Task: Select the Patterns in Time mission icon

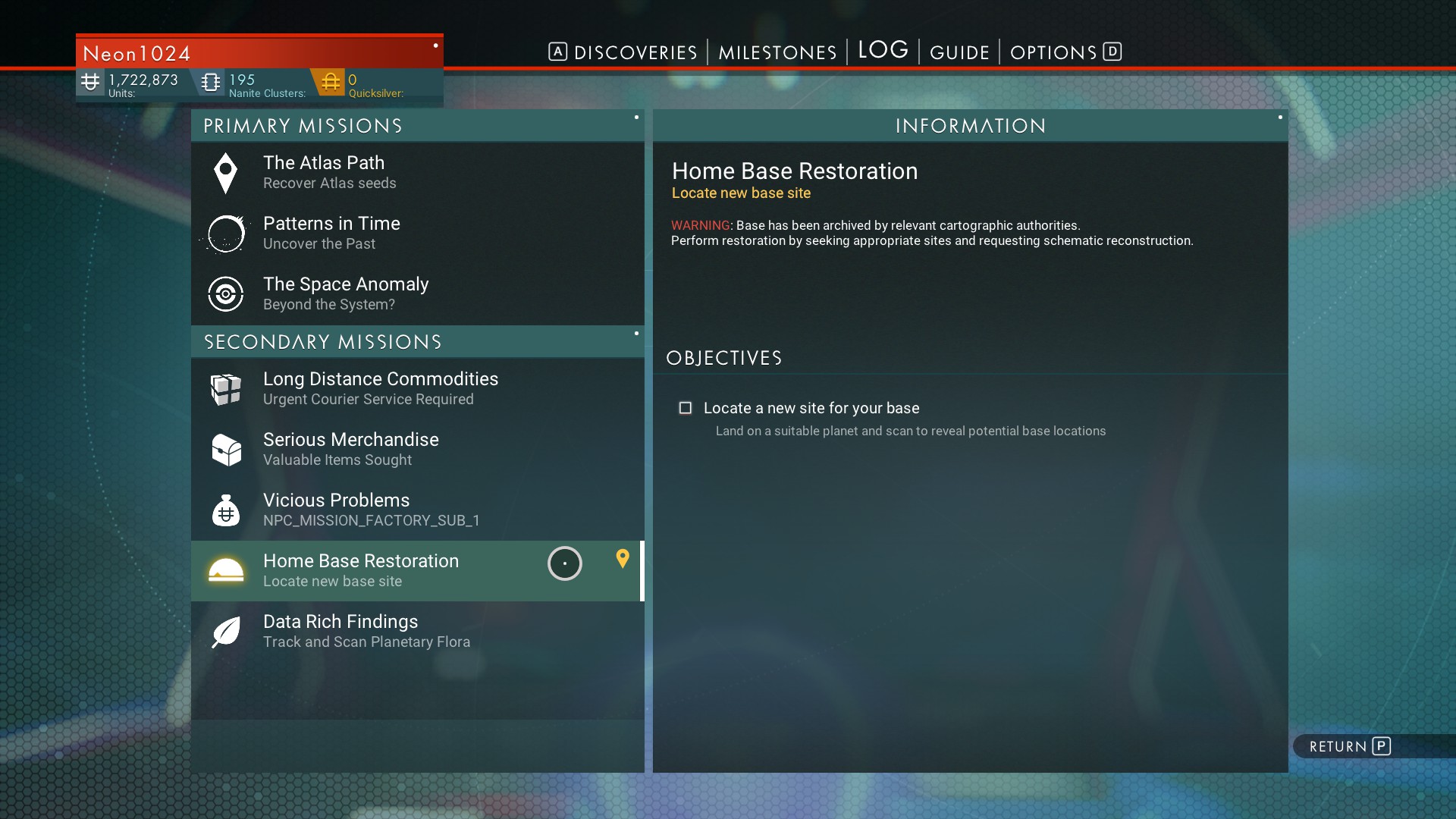Action: [227, 232]
